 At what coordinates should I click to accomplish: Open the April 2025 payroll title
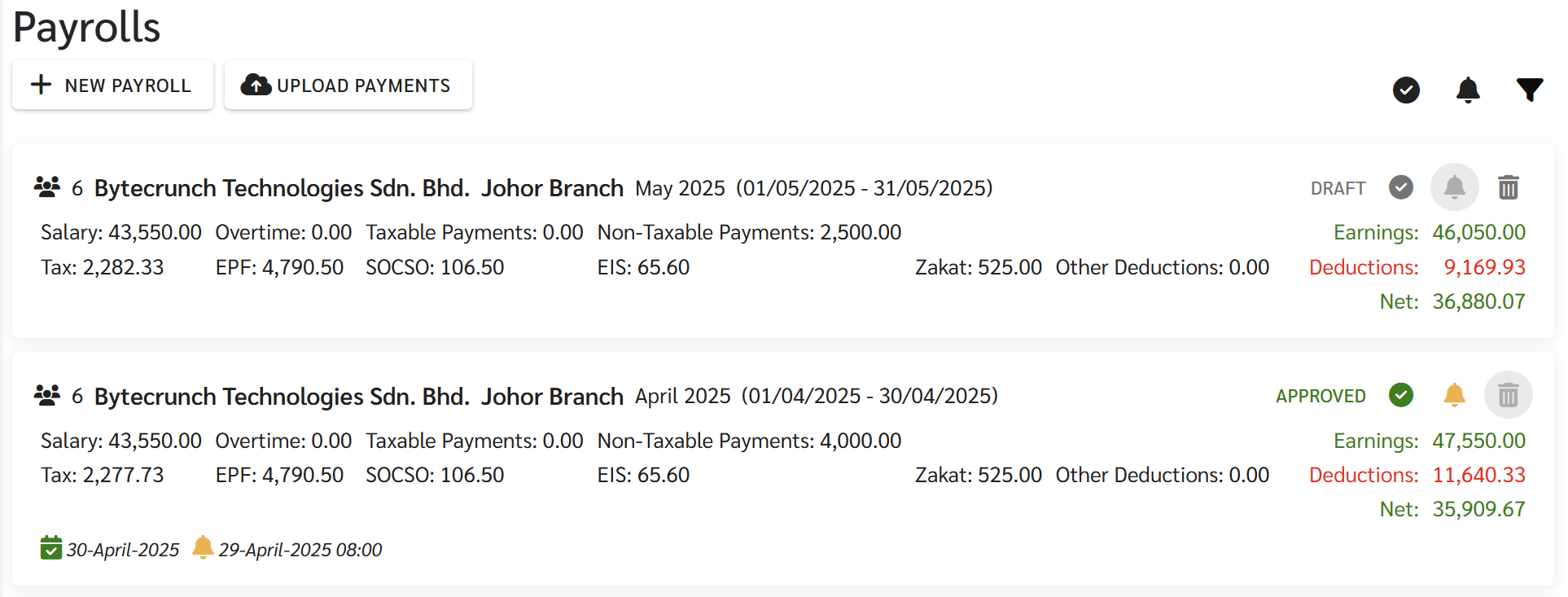(358, 397)
